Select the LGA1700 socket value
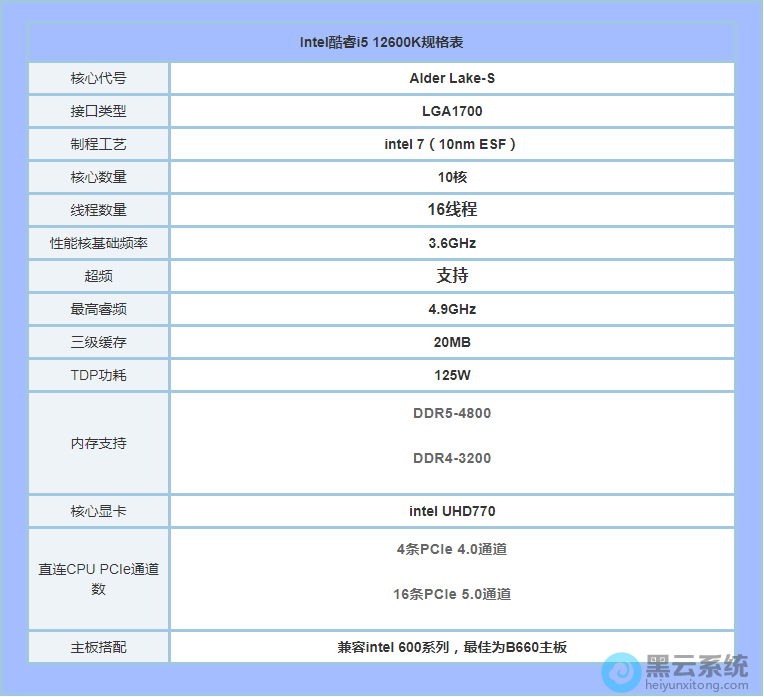The width and height of the screenshot is (764, 697). coord(452,111)
